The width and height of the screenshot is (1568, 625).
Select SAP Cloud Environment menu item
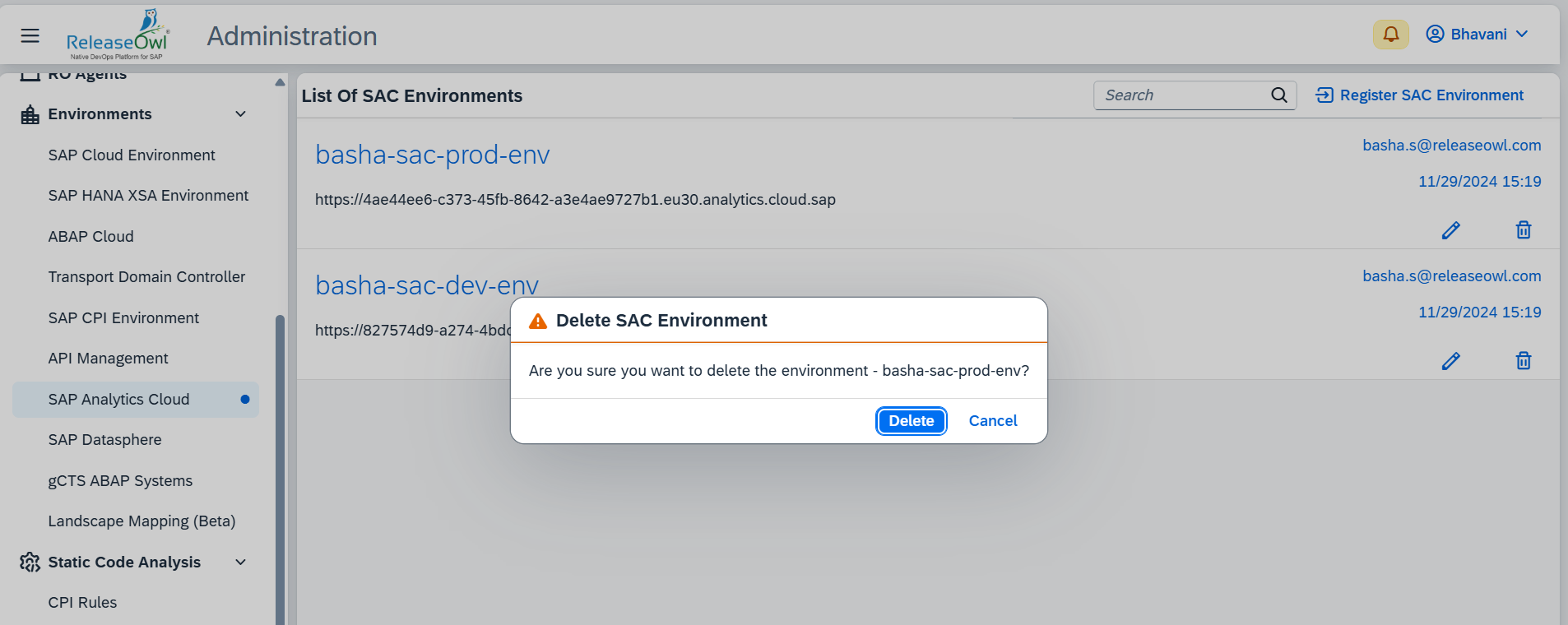pyautogui.click(x=132, y=155)
